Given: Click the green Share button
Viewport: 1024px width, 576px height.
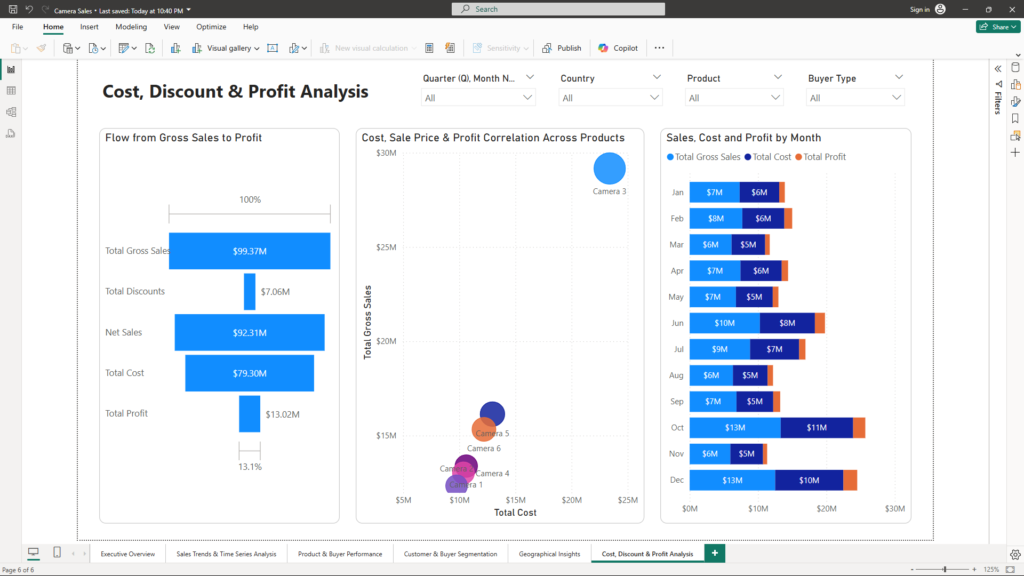Looking at the screenshot, I should (997, 27).
